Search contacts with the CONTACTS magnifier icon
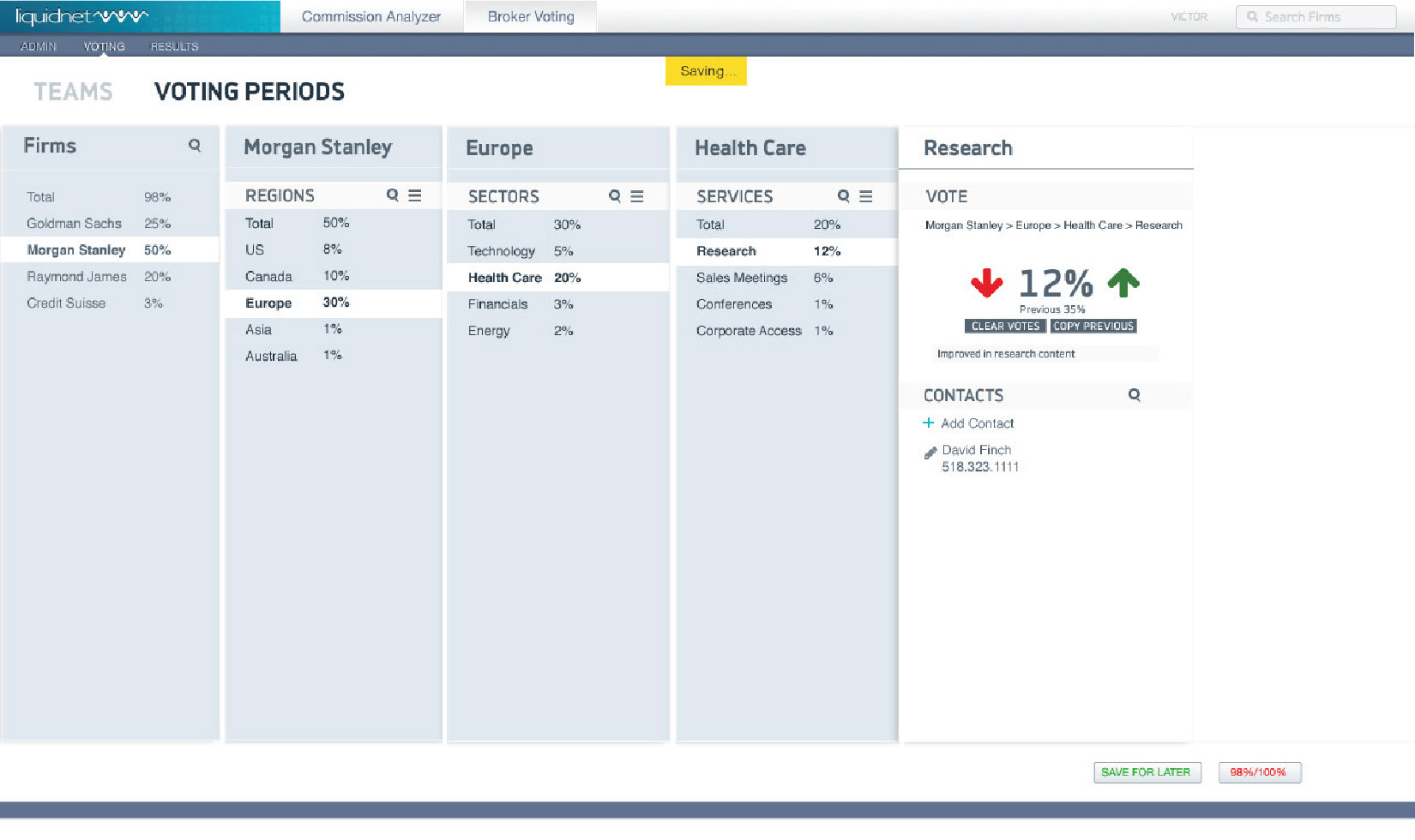The width and height of the screenshot is (1415, 840). [1135, 395]
